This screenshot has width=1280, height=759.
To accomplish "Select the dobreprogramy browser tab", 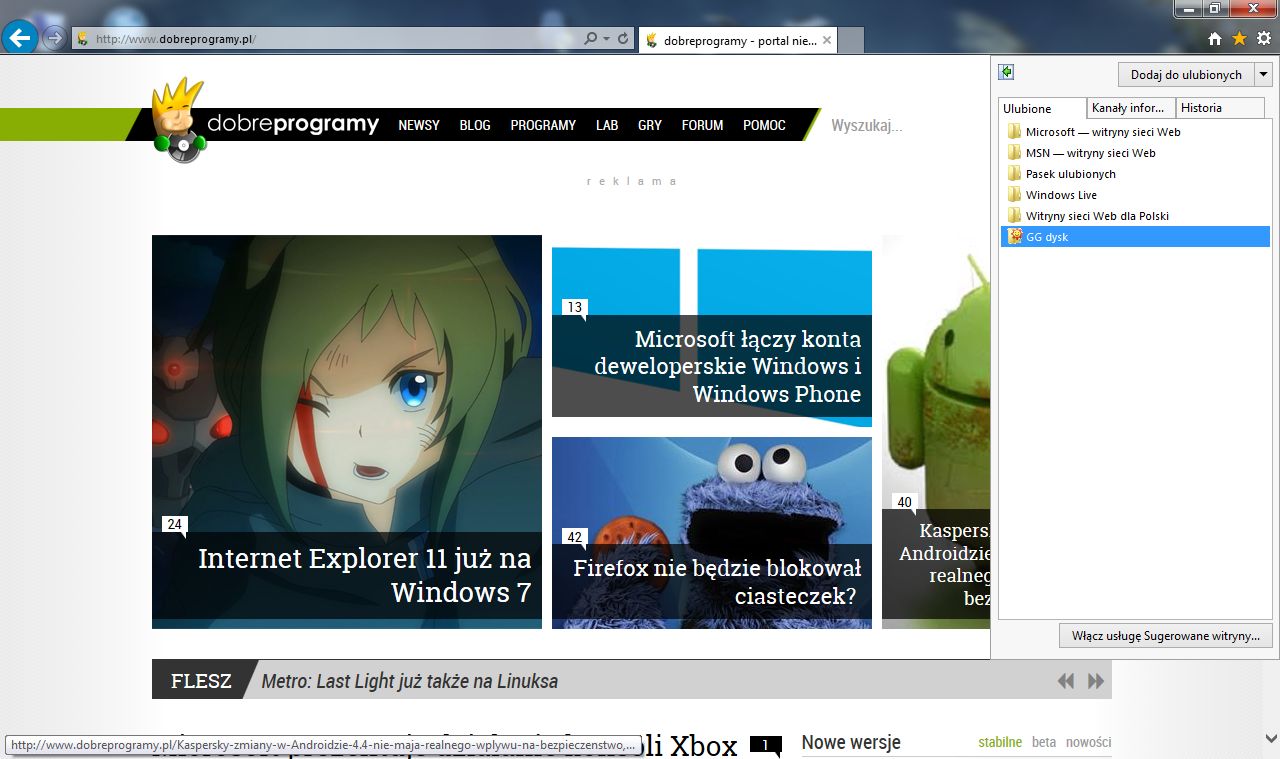I will point(738,40).
